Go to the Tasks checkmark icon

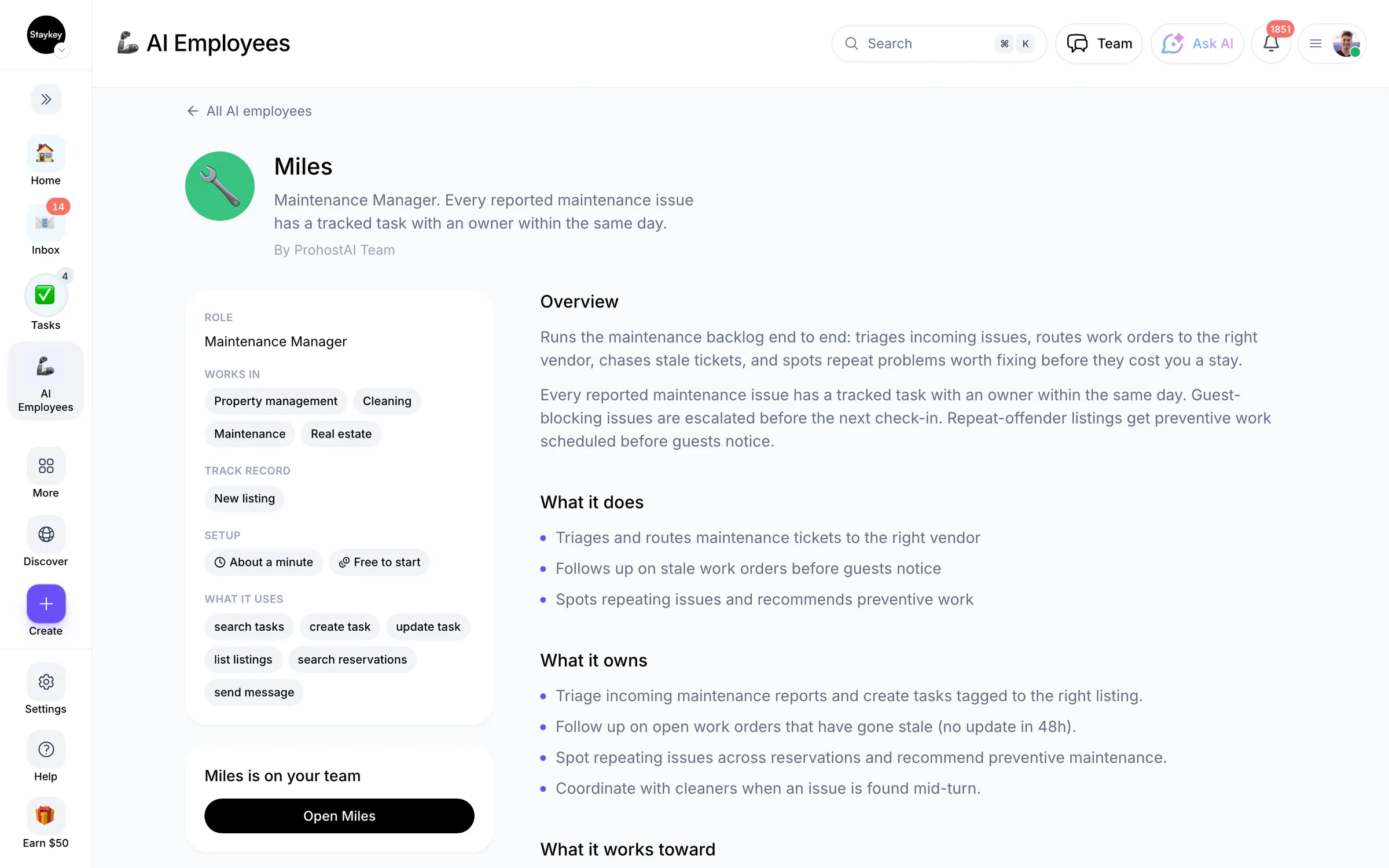tap(46, 295)
